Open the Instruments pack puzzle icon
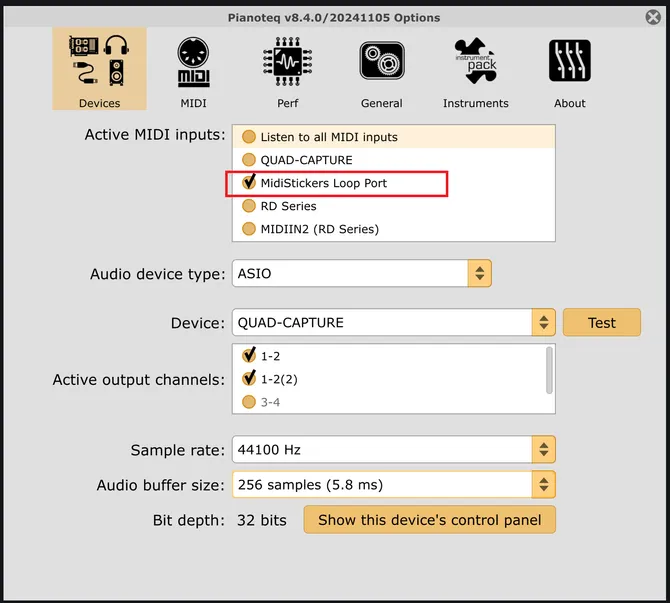670x603 pixels. [476, 61]
